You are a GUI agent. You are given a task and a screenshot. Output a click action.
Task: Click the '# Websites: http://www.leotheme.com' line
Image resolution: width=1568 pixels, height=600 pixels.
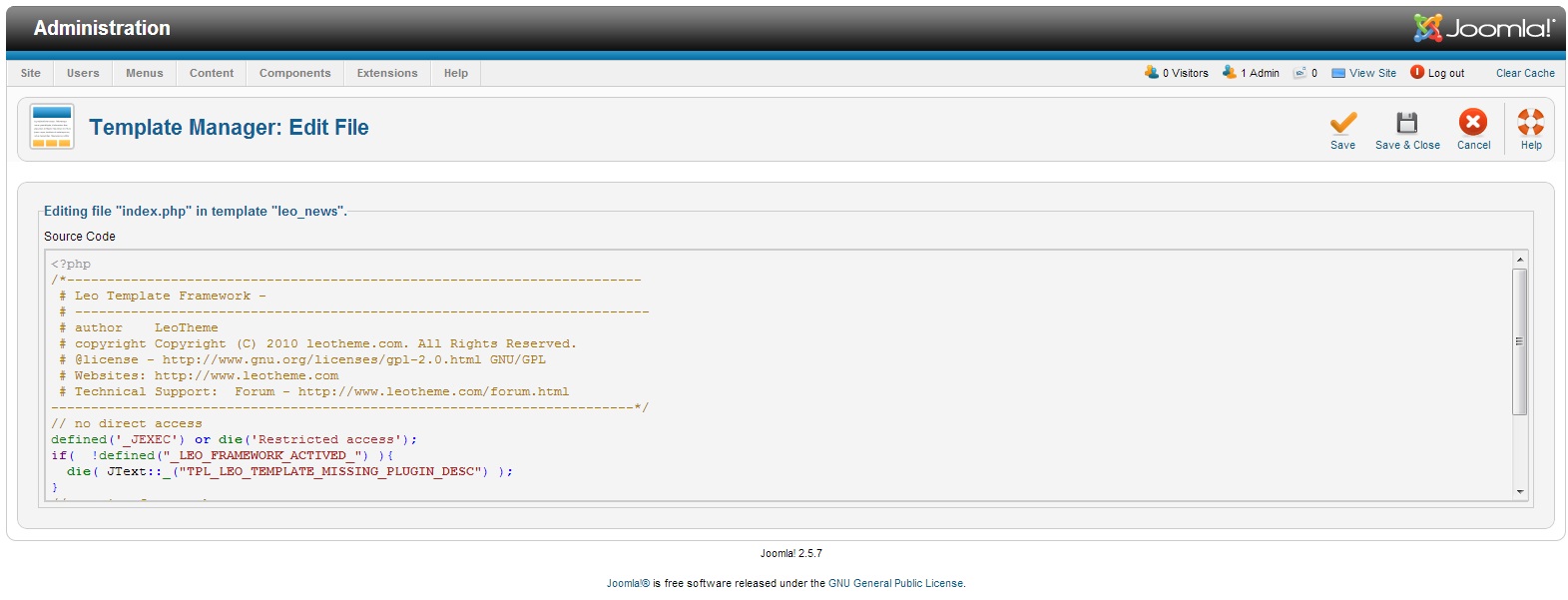click(199, 375)
